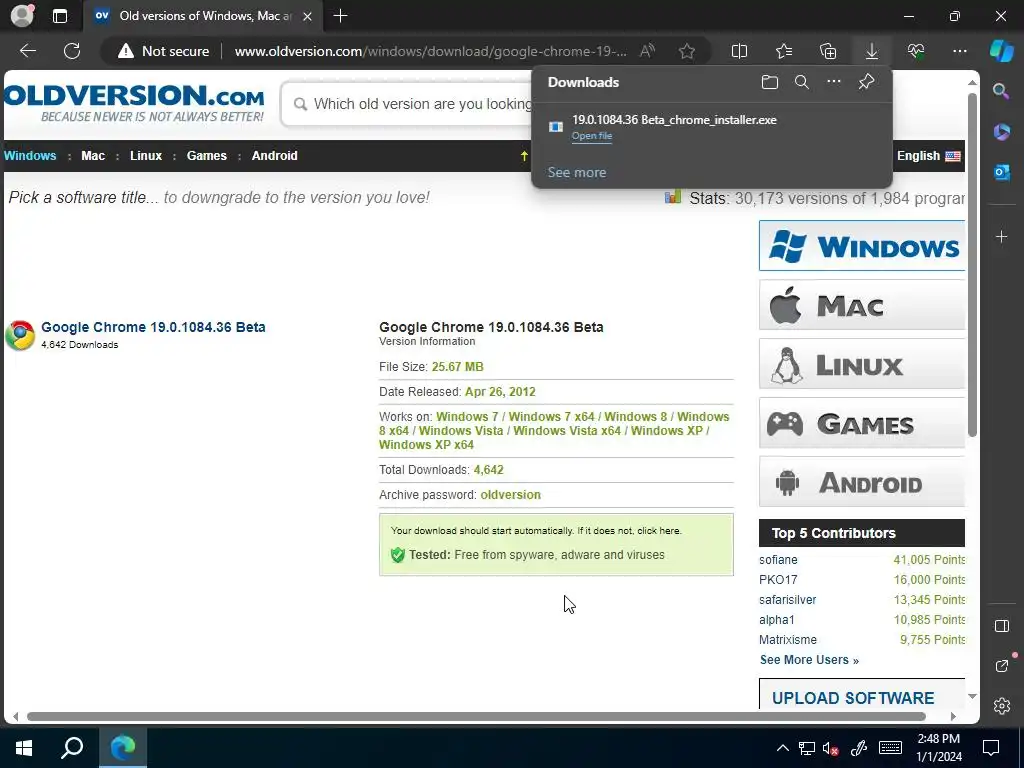Screen dimensions: 1024x768
Task: Open safarisilver contributor profile
Action: [x=788, y=600]
